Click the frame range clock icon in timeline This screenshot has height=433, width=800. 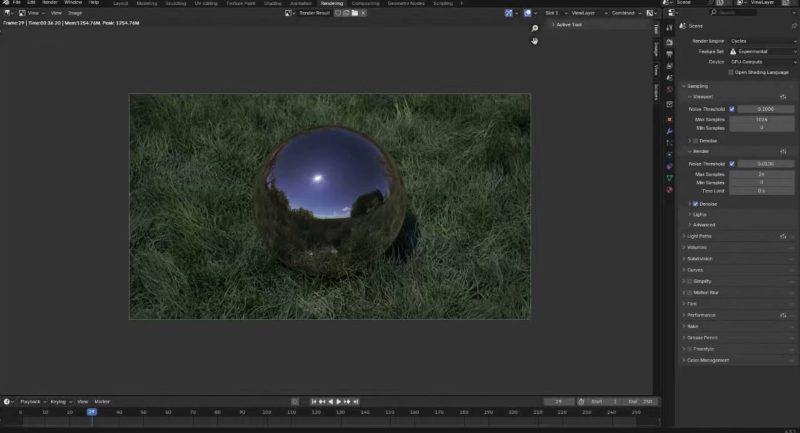pyautogui.click(x=581, y=402)
